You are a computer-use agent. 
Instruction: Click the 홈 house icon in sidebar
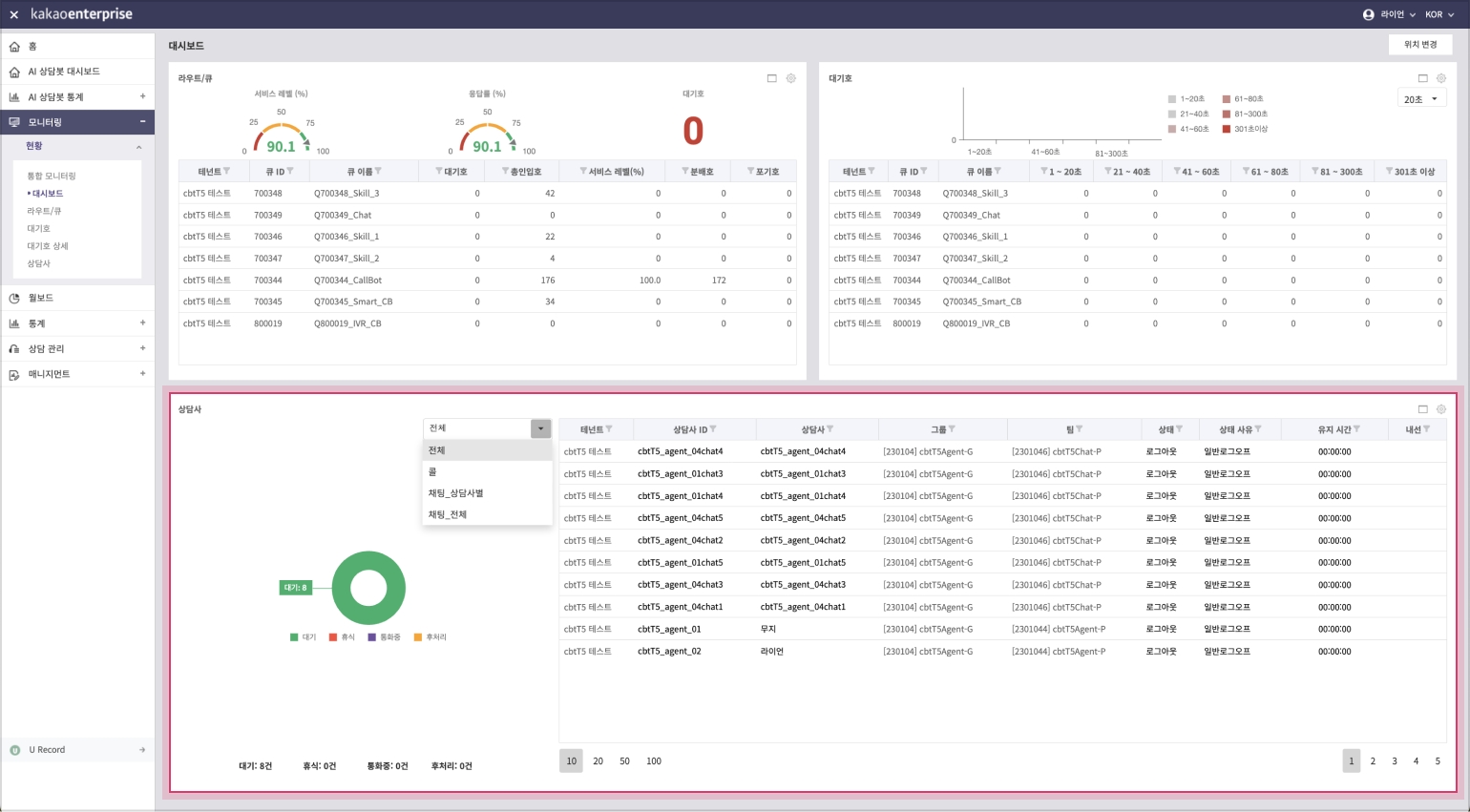click(14, 46)
